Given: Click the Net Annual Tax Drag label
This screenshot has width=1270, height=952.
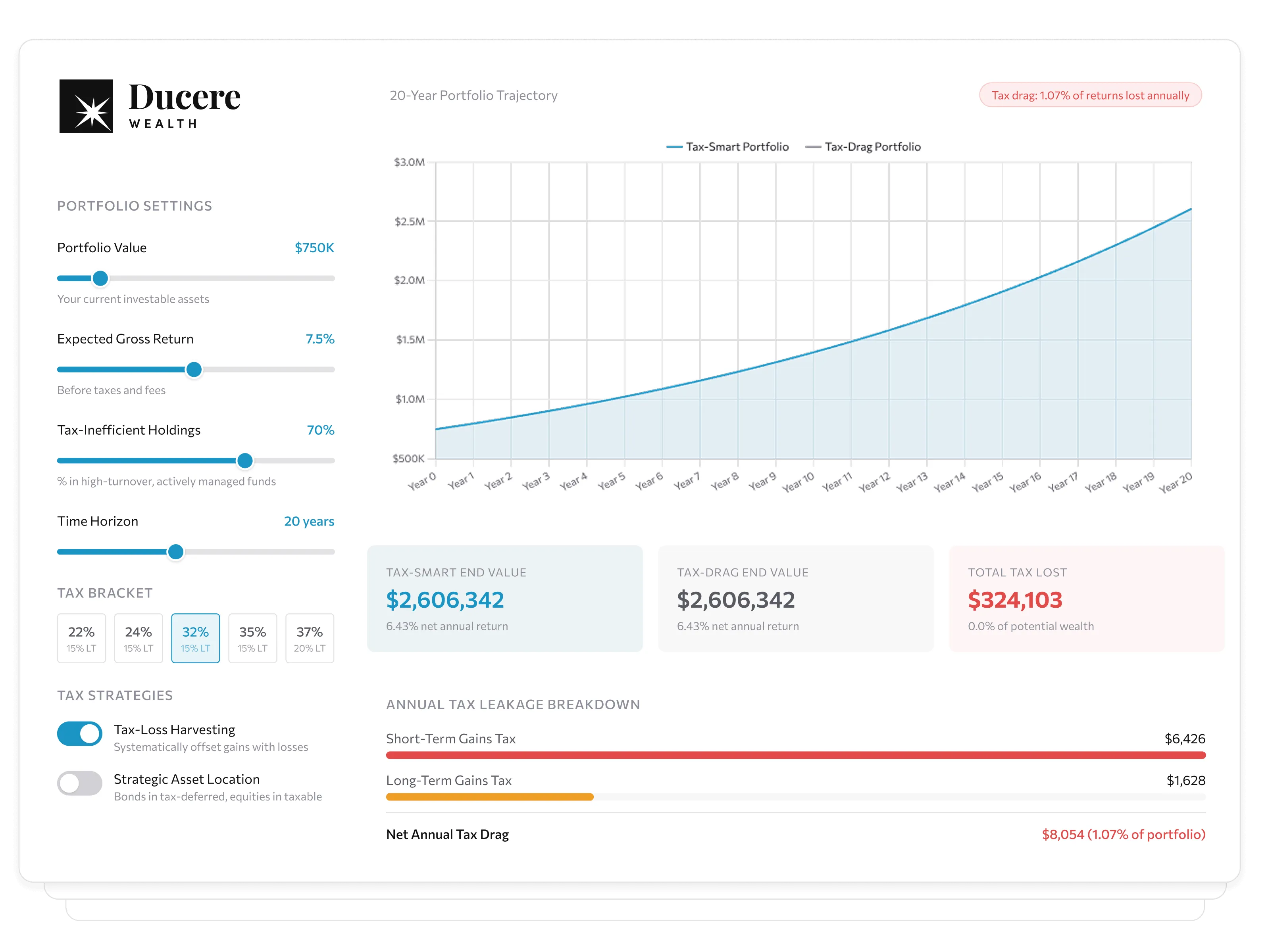Looking at the screenshot, I should [447, 835].
